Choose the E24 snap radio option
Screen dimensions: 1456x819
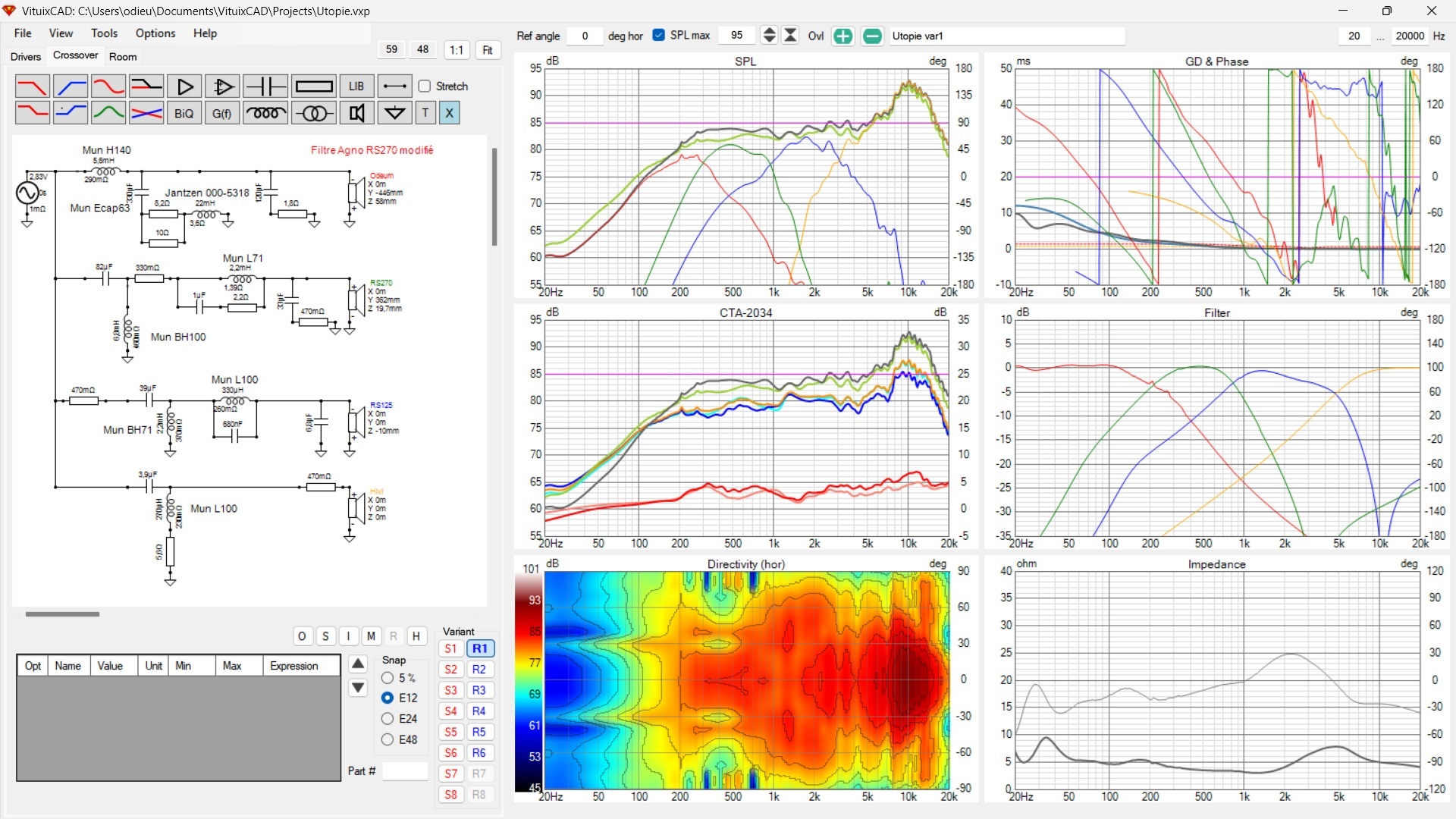click(x=388, y=718)
